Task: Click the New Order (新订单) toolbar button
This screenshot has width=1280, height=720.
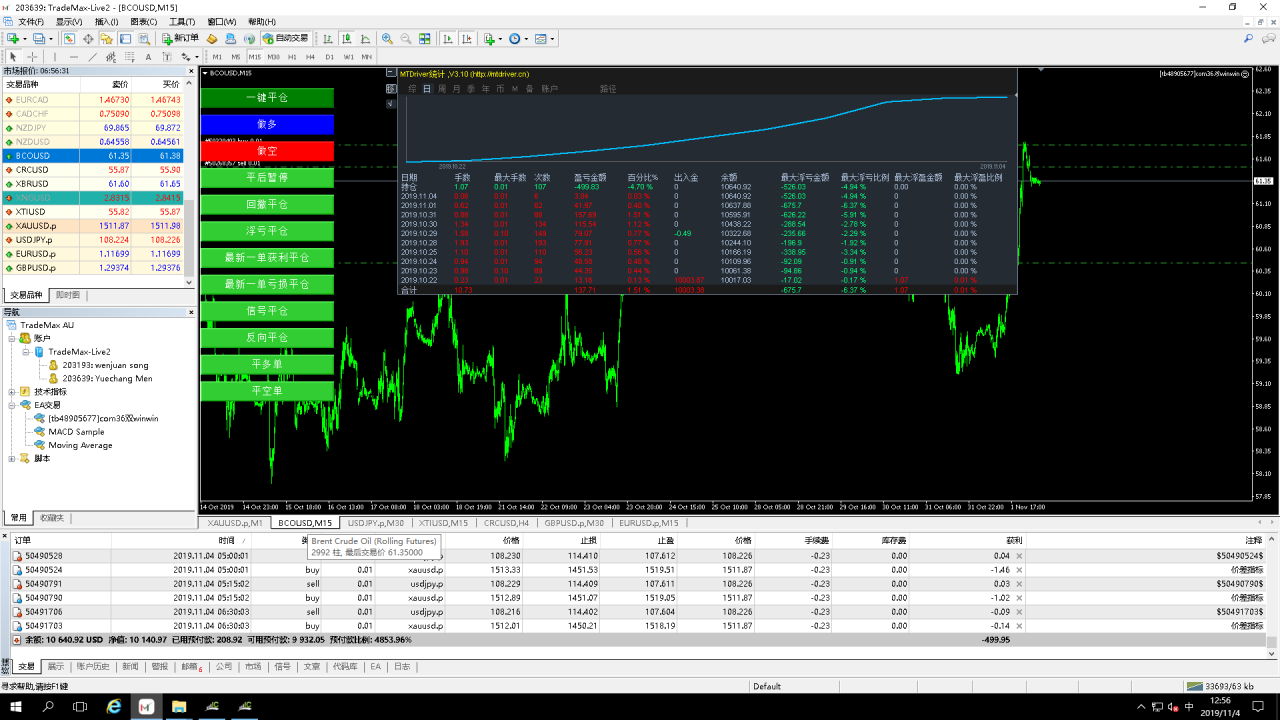Action: point(181,39)
